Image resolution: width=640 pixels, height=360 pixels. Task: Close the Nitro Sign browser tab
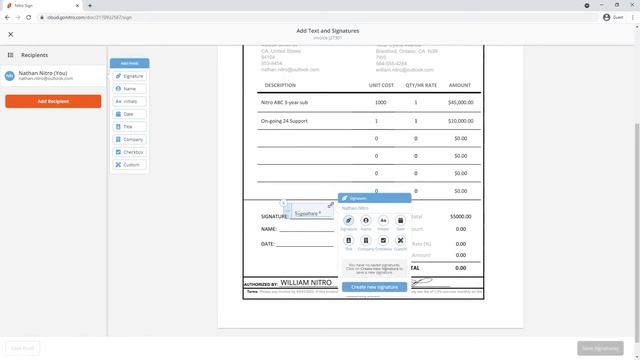pyautogui.click(x=77, y=6)
